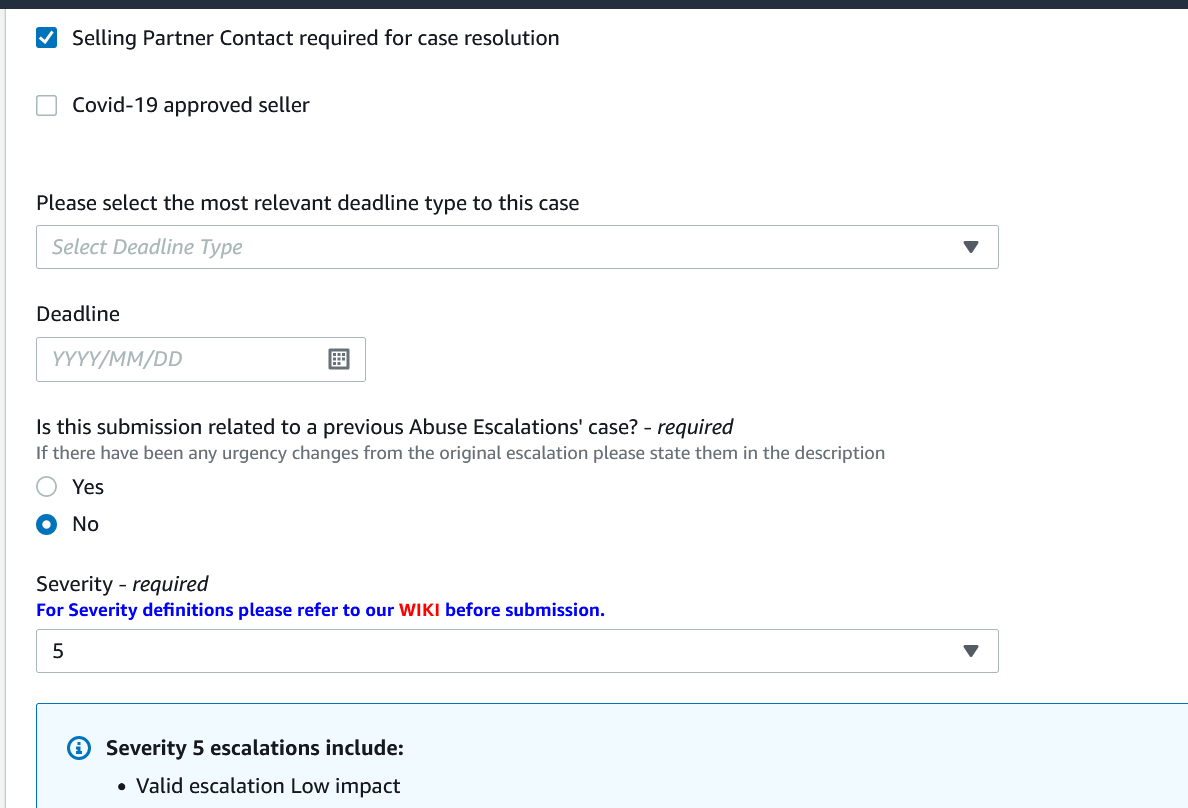The height and width of the screenshot is (808, 1188).
Task: Click the 'No' option label
Action: (x=86, y=525)
